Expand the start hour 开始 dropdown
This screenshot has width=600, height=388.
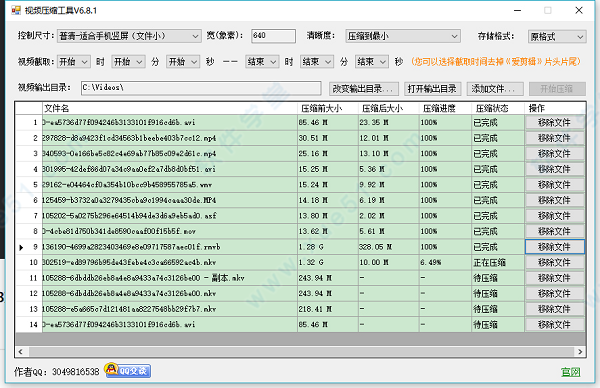tap(74, 62)
